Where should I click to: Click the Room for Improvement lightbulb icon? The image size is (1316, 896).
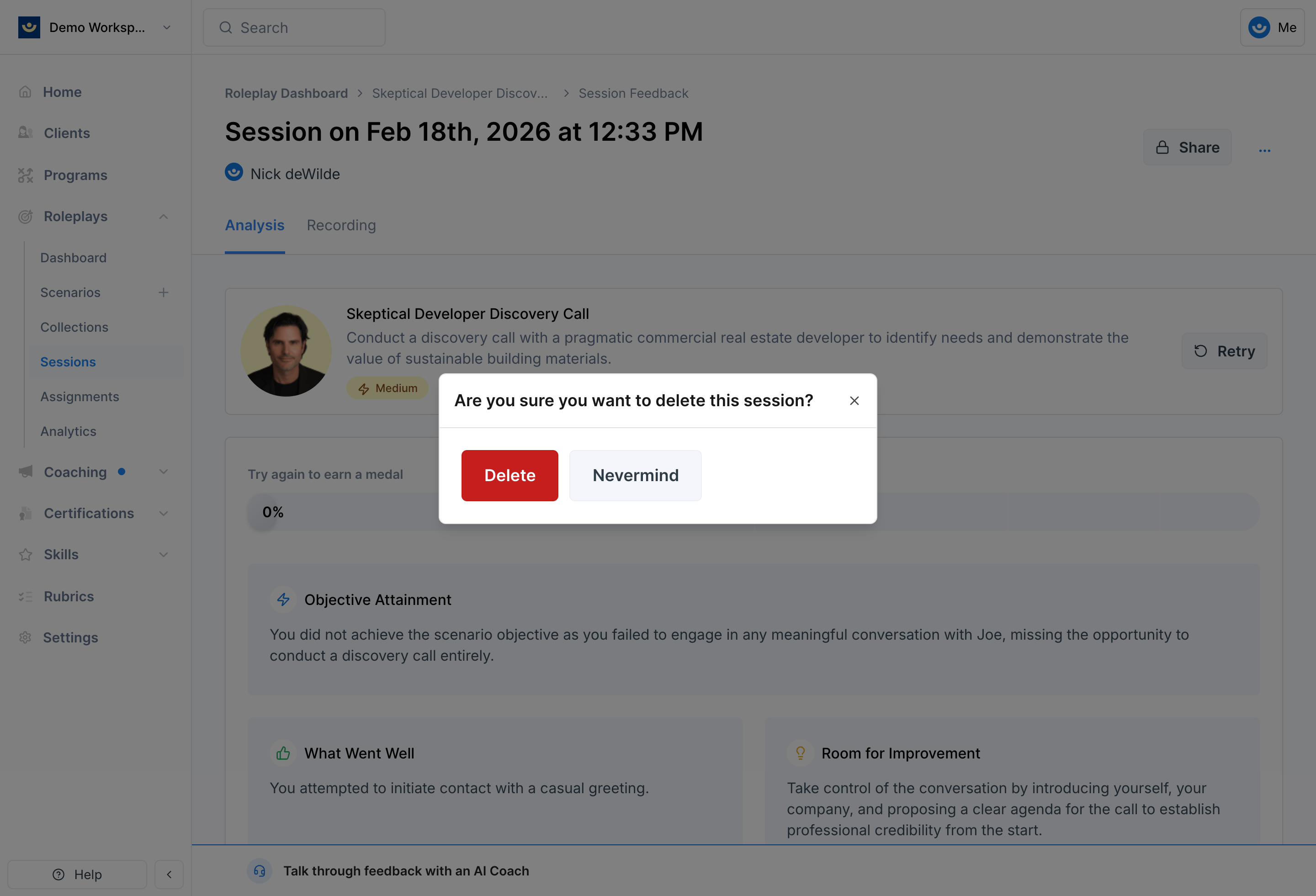click(800, 753)
